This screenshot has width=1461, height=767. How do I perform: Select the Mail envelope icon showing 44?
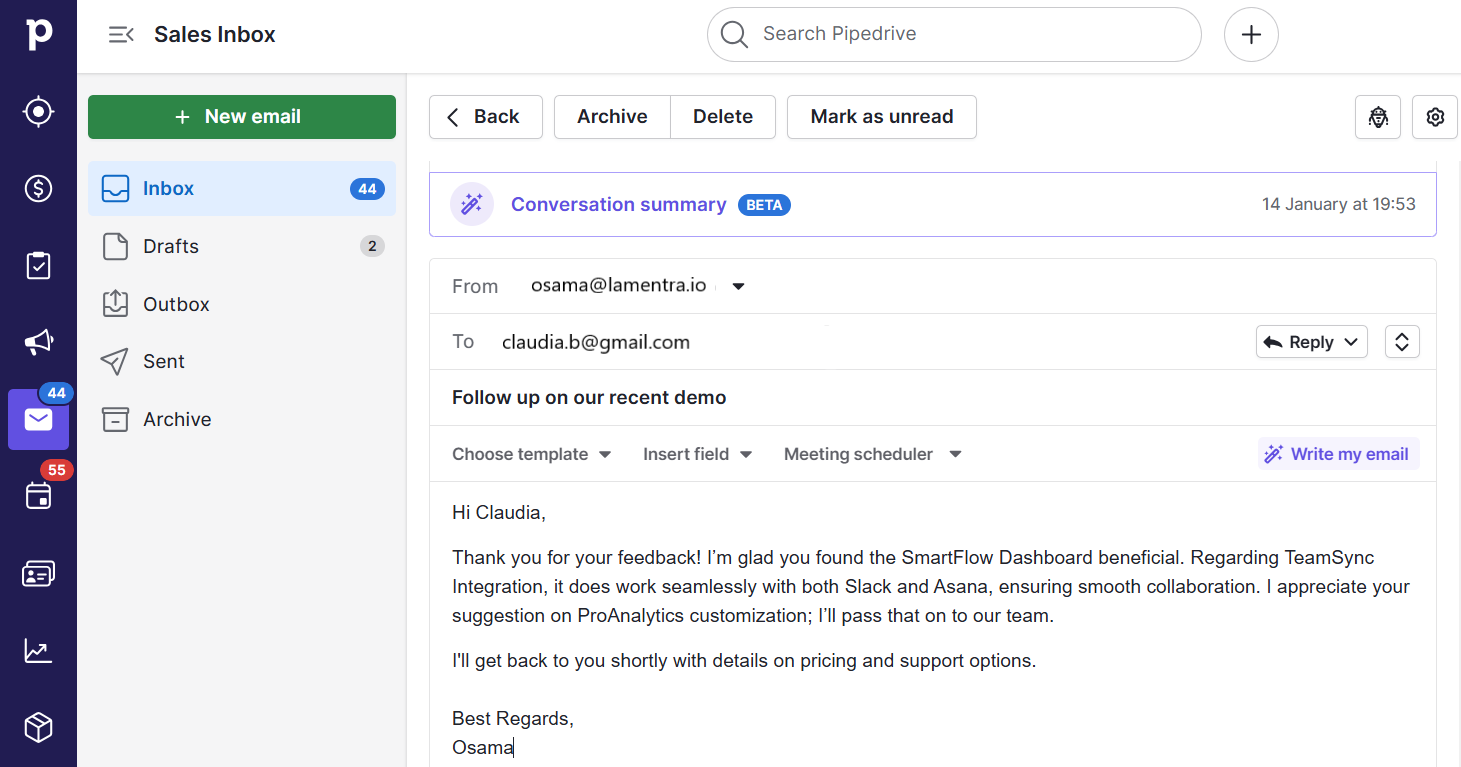click(38, 419)
